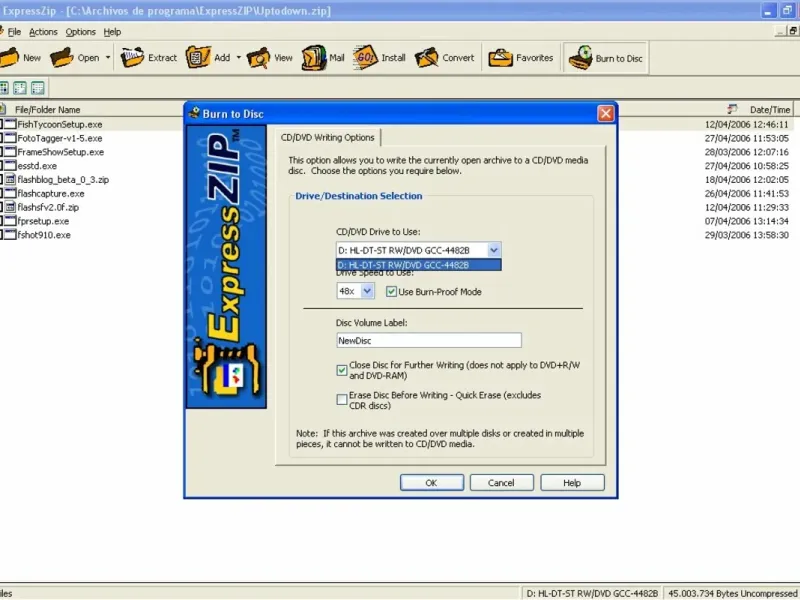
Task: Select flashblog_beta_0_3.zip in file list
Action: tap(63, 180)
